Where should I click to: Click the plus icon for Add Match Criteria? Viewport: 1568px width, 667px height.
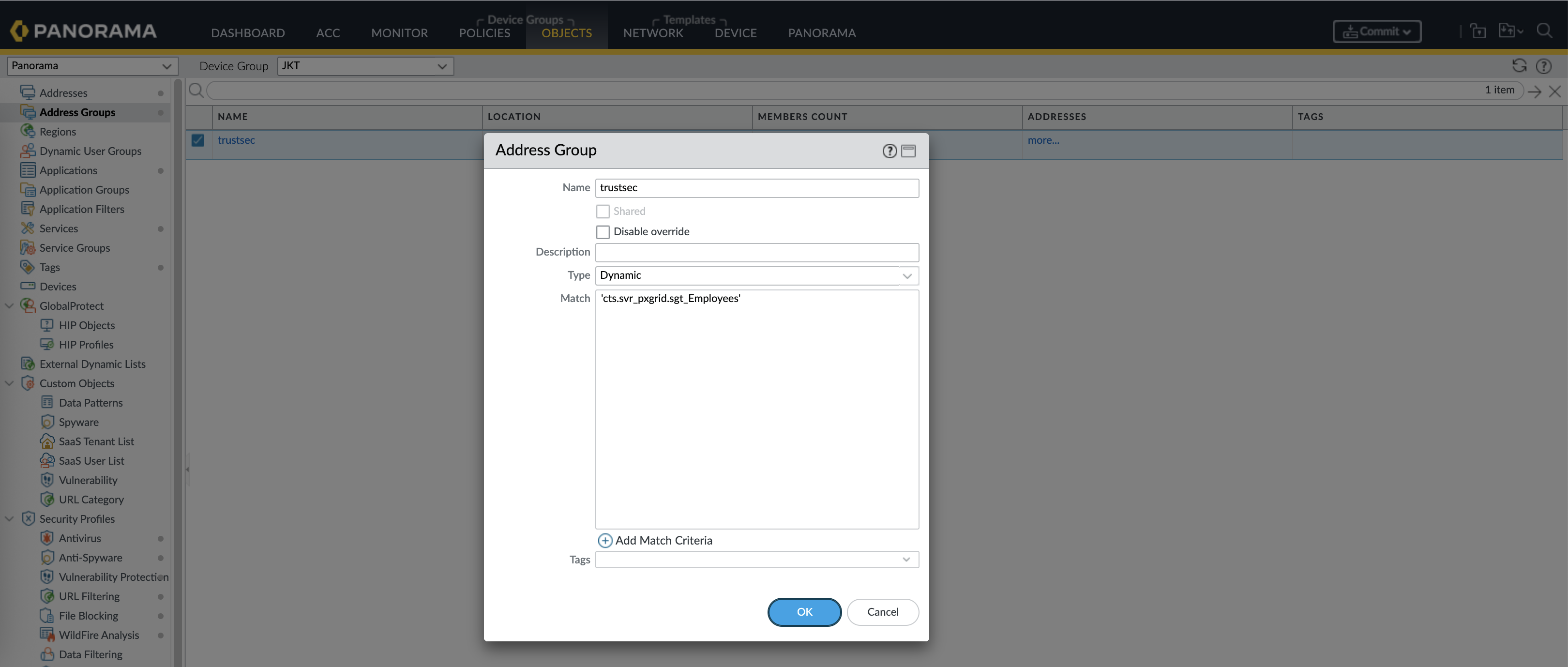[x=604, y=540]
